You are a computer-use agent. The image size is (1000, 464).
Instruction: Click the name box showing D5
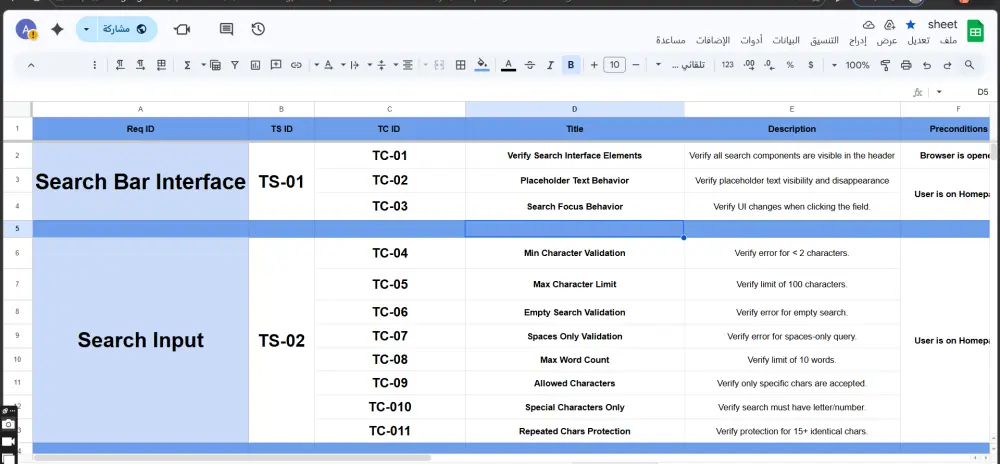pyautogui.click(x=982, y=92)
